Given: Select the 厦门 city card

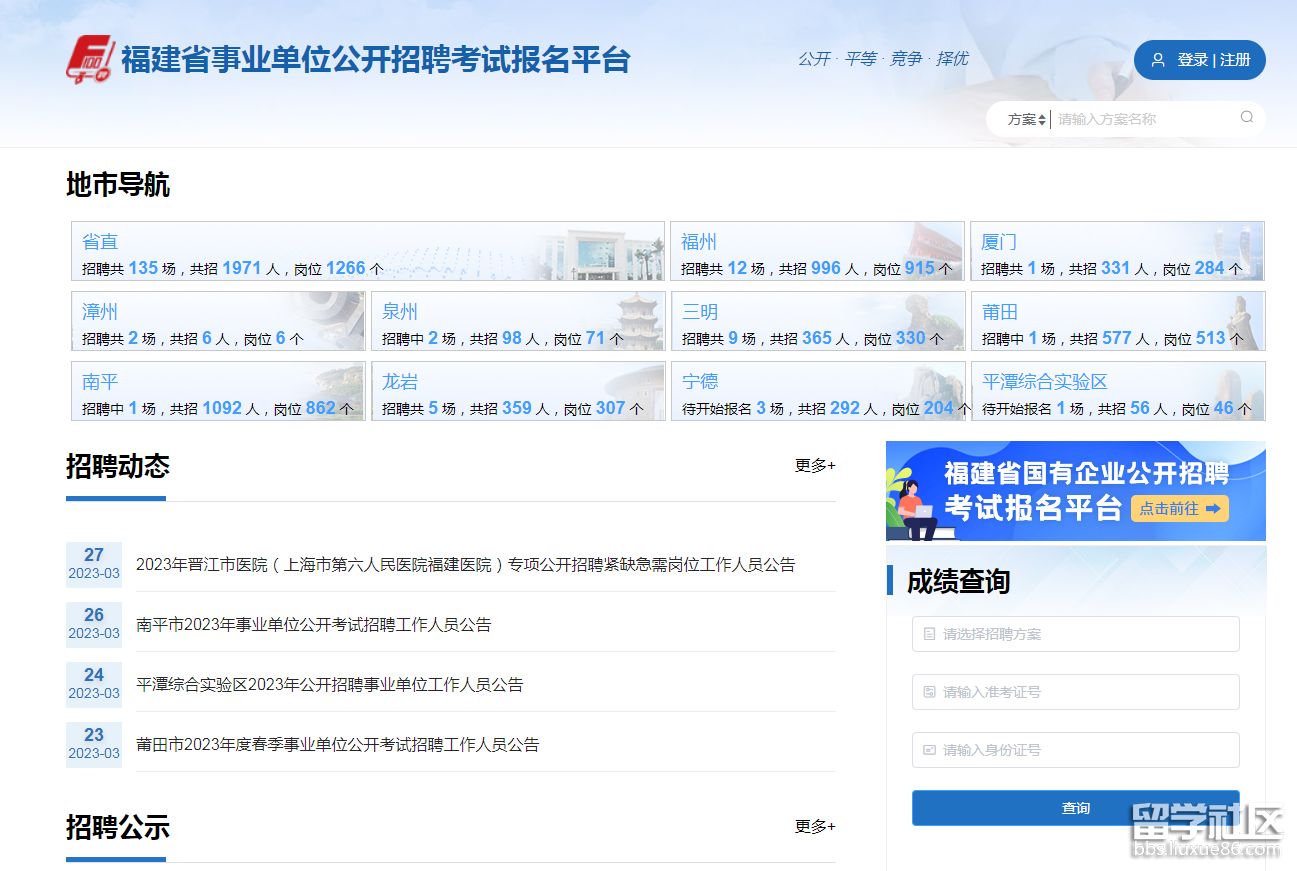Looking at the screenshot, I should click(x=1116, y=251).
